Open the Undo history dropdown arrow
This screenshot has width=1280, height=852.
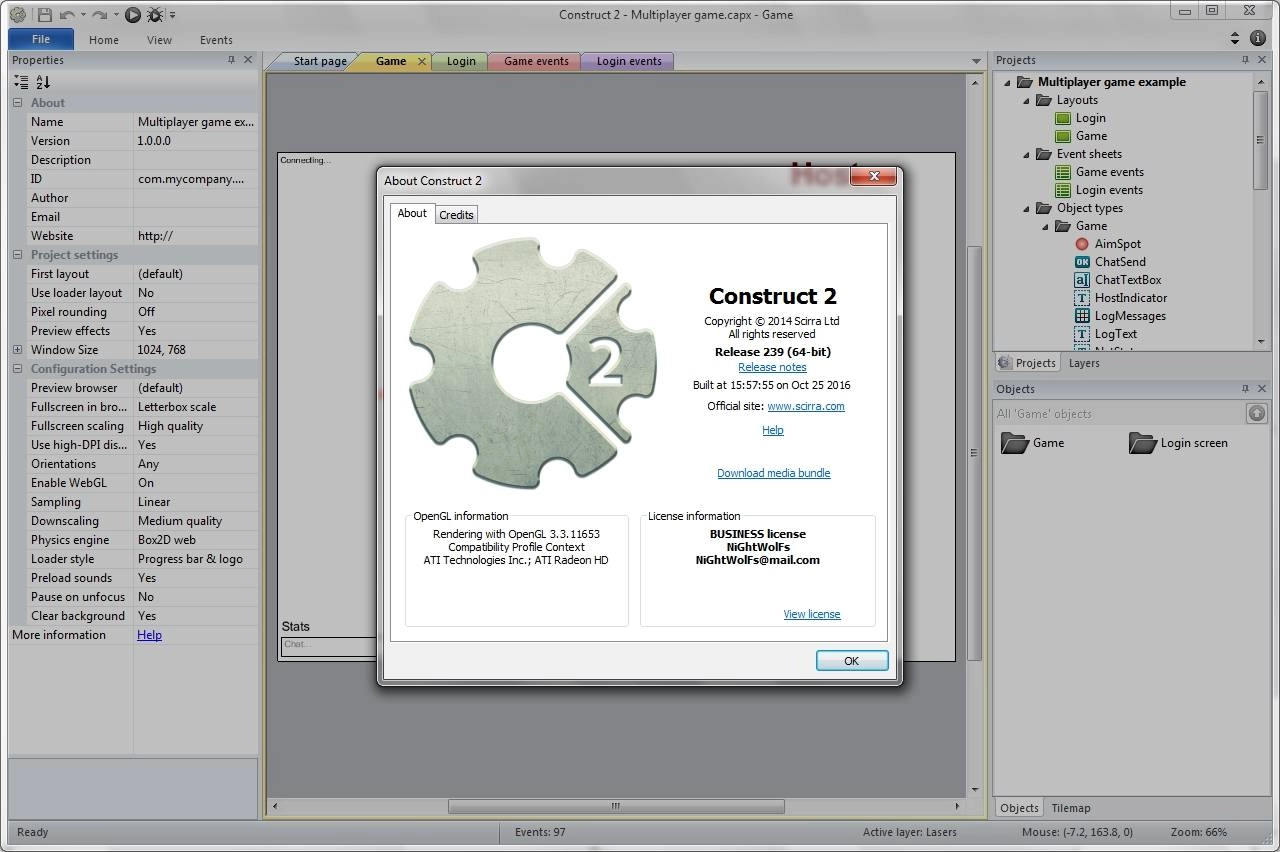coord(82,15)
